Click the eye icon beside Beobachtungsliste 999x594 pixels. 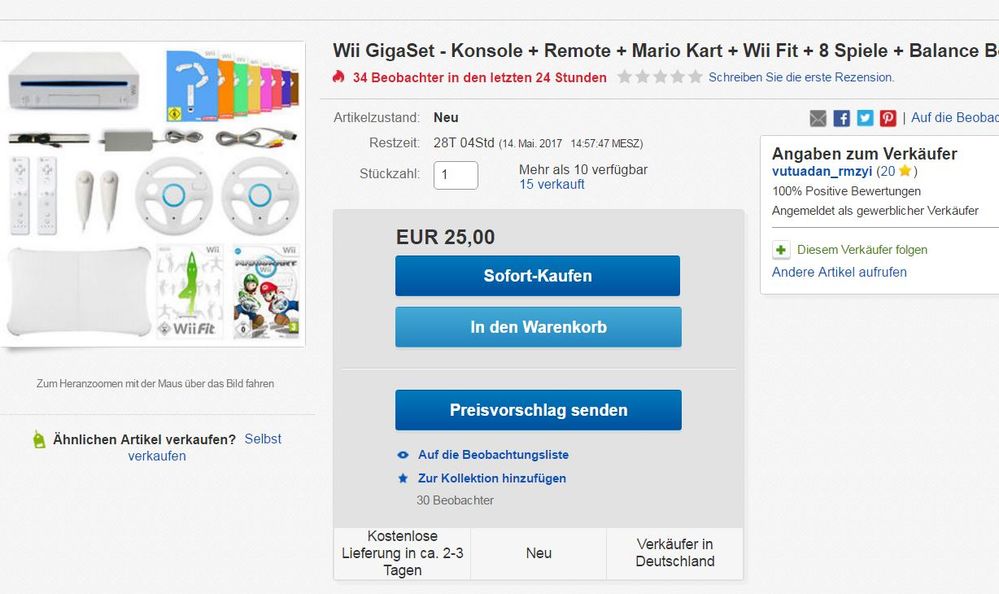point(405,455)
